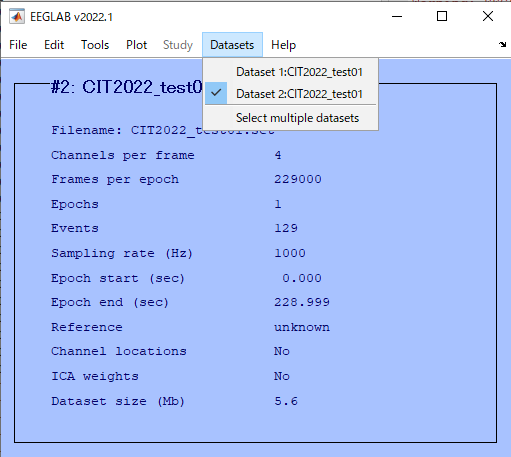This screenshot has width=511, height=457.
Task: Click the 'Channel locations' label
Action: pos(119,351)
